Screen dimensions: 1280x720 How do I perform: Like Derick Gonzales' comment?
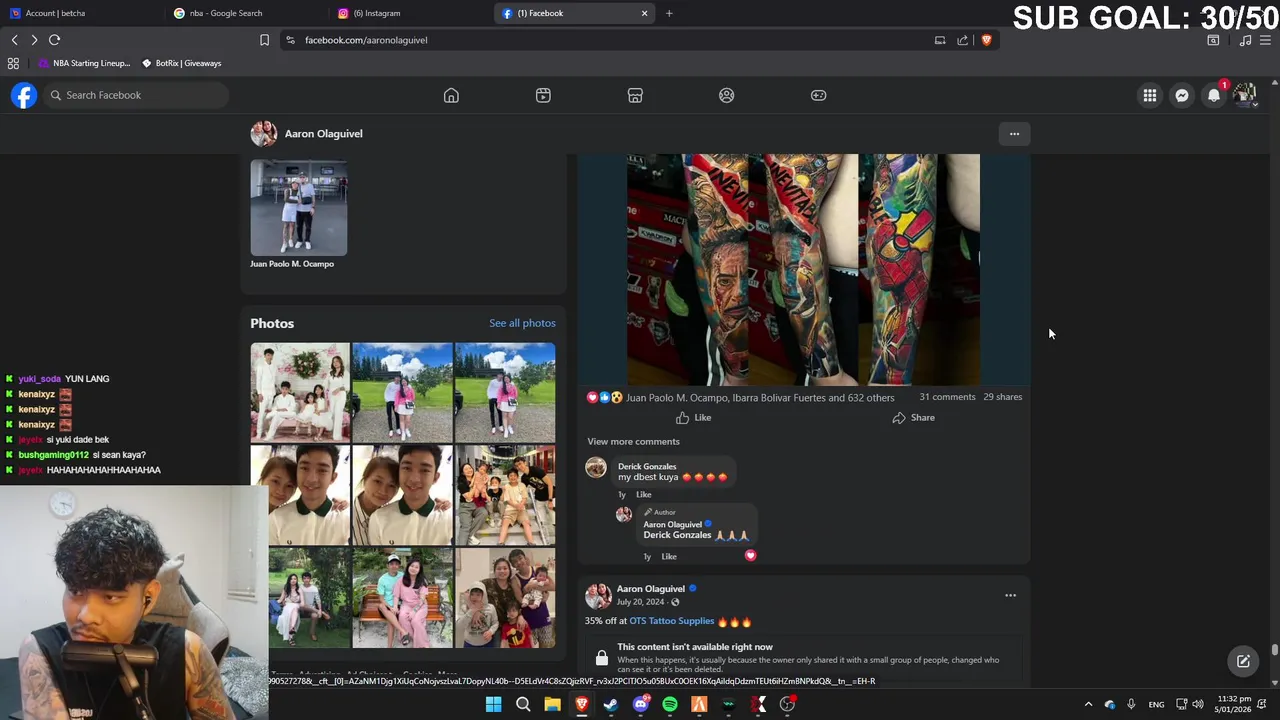(643, 494)
